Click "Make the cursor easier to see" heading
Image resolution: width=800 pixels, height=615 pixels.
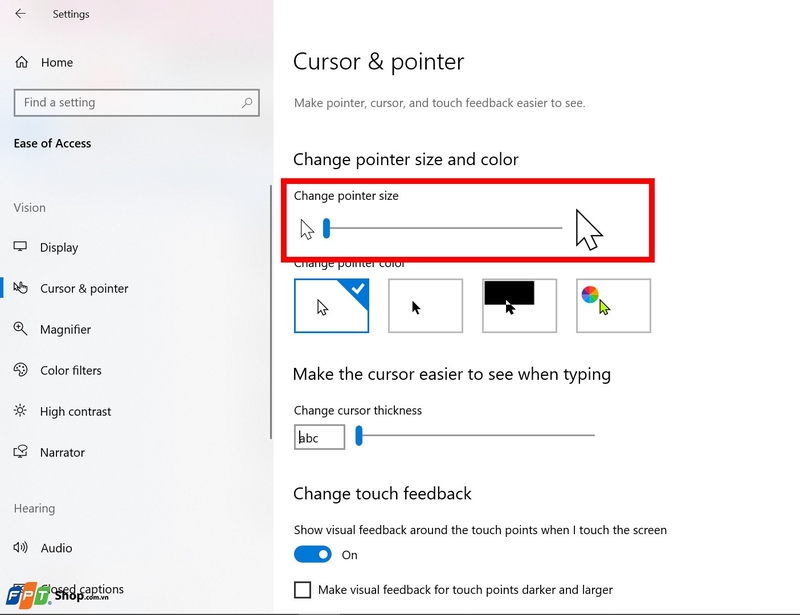pyautogui.click(x=452, y=375)
